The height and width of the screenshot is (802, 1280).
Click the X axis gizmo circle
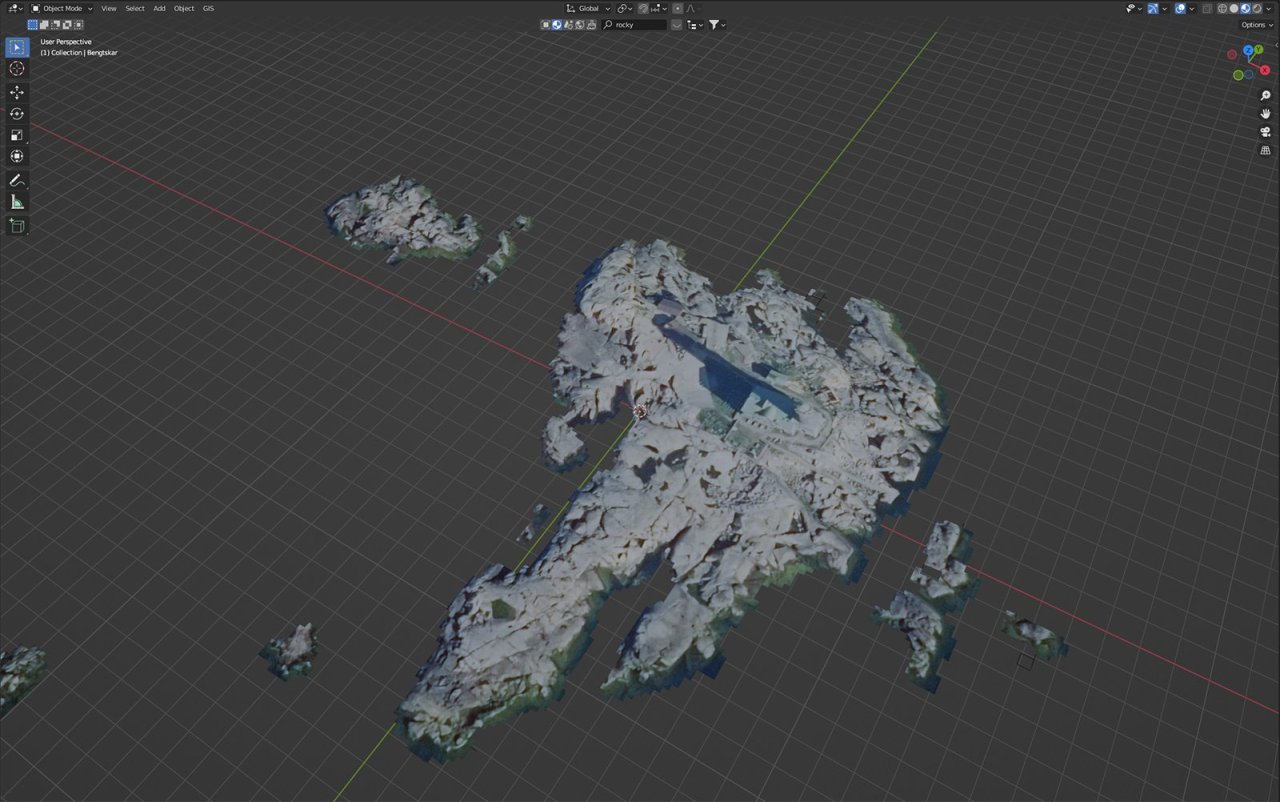[x=1265, y=70]
